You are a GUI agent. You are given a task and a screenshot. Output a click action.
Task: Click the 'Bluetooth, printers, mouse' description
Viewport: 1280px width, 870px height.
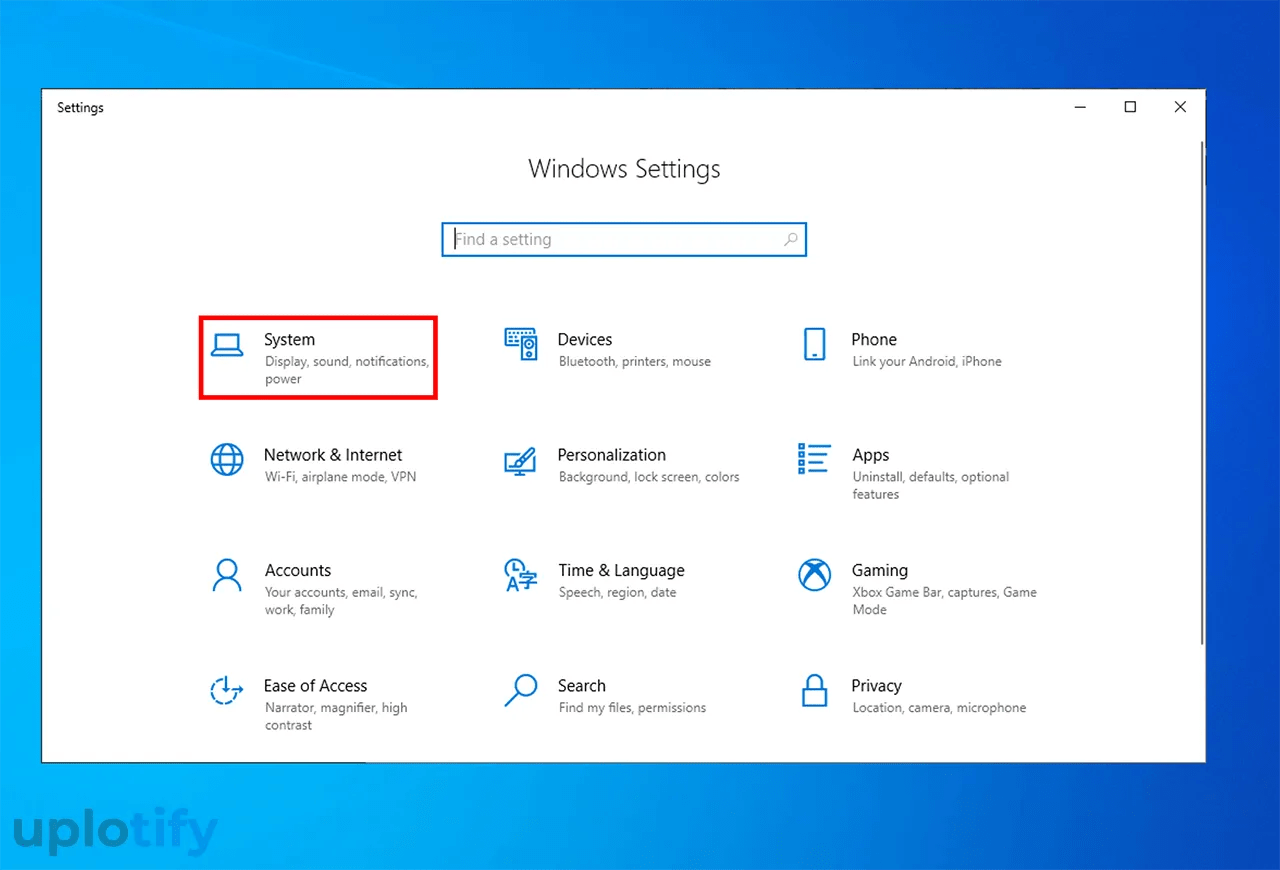(635, 362)
